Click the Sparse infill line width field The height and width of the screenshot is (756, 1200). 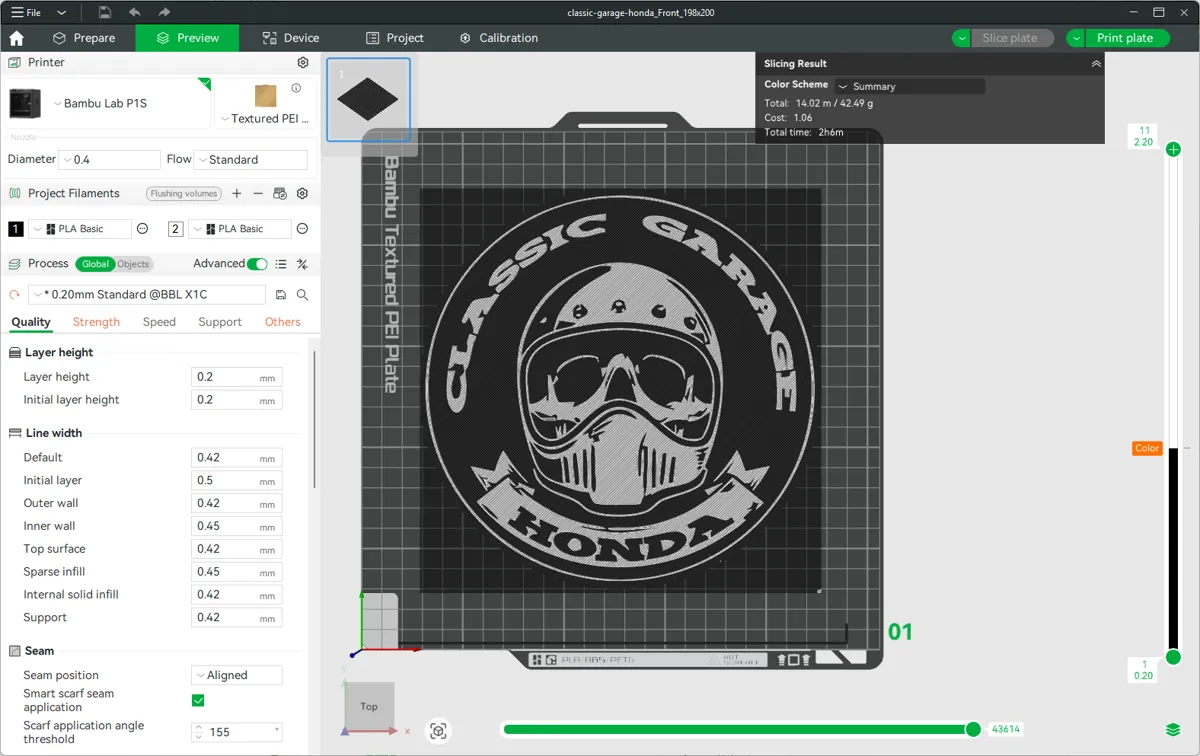point(236,572)
